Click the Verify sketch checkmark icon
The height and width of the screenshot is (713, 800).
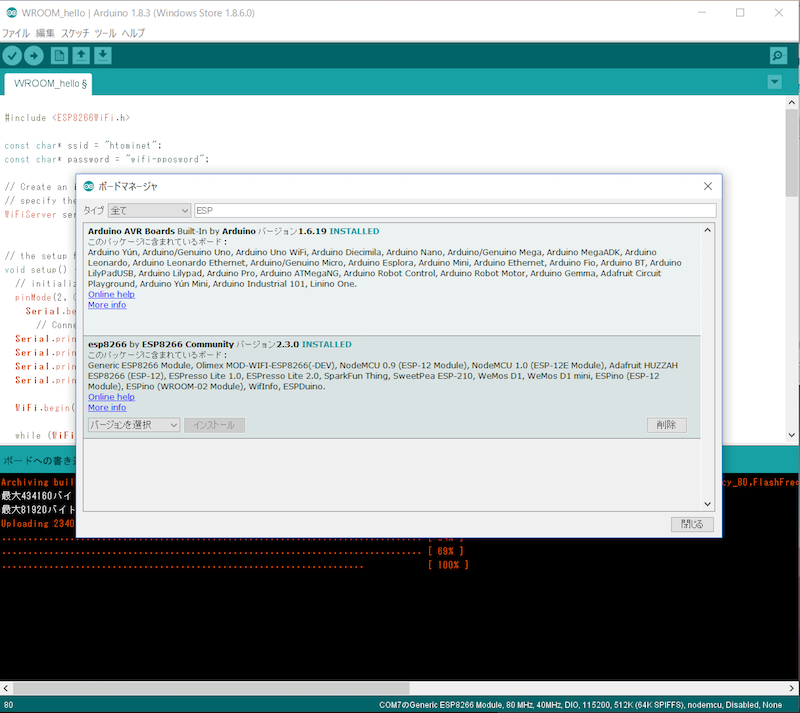(x=12, y=56)
